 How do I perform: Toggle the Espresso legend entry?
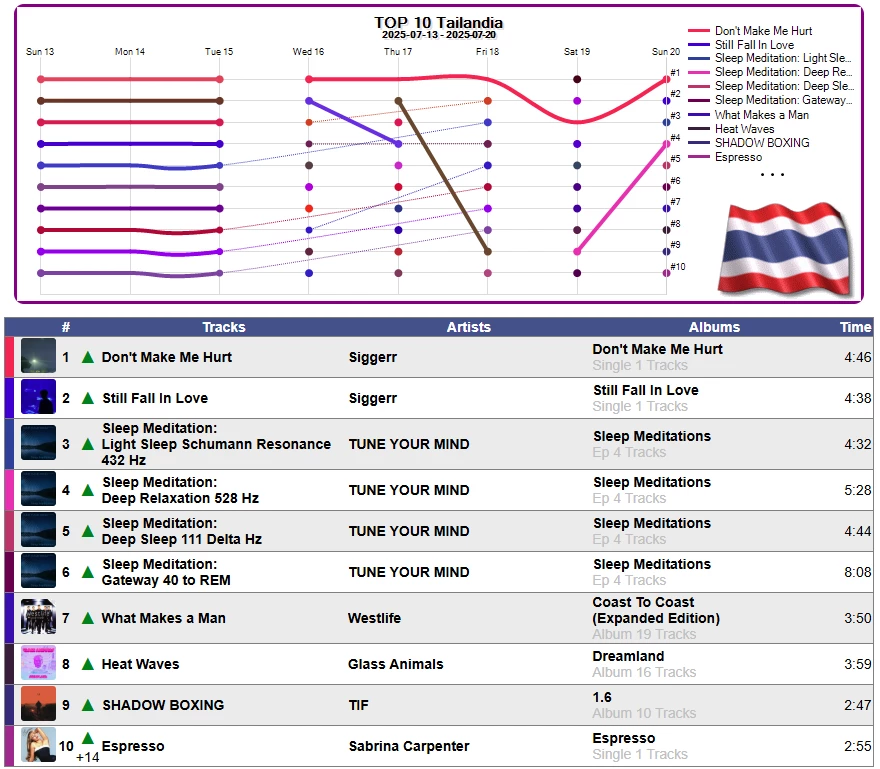(725, 157)
